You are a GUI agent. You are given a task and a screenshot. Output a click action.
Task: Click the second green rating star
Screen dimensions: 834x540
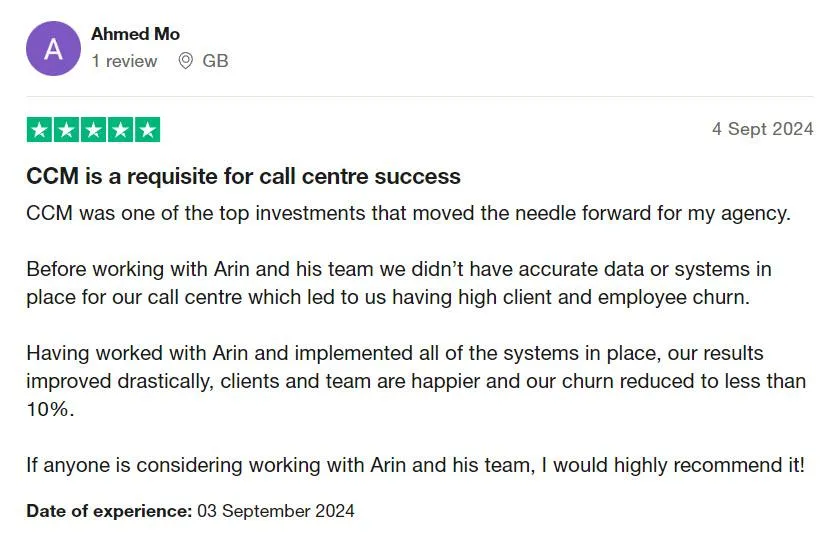(66, 130)
